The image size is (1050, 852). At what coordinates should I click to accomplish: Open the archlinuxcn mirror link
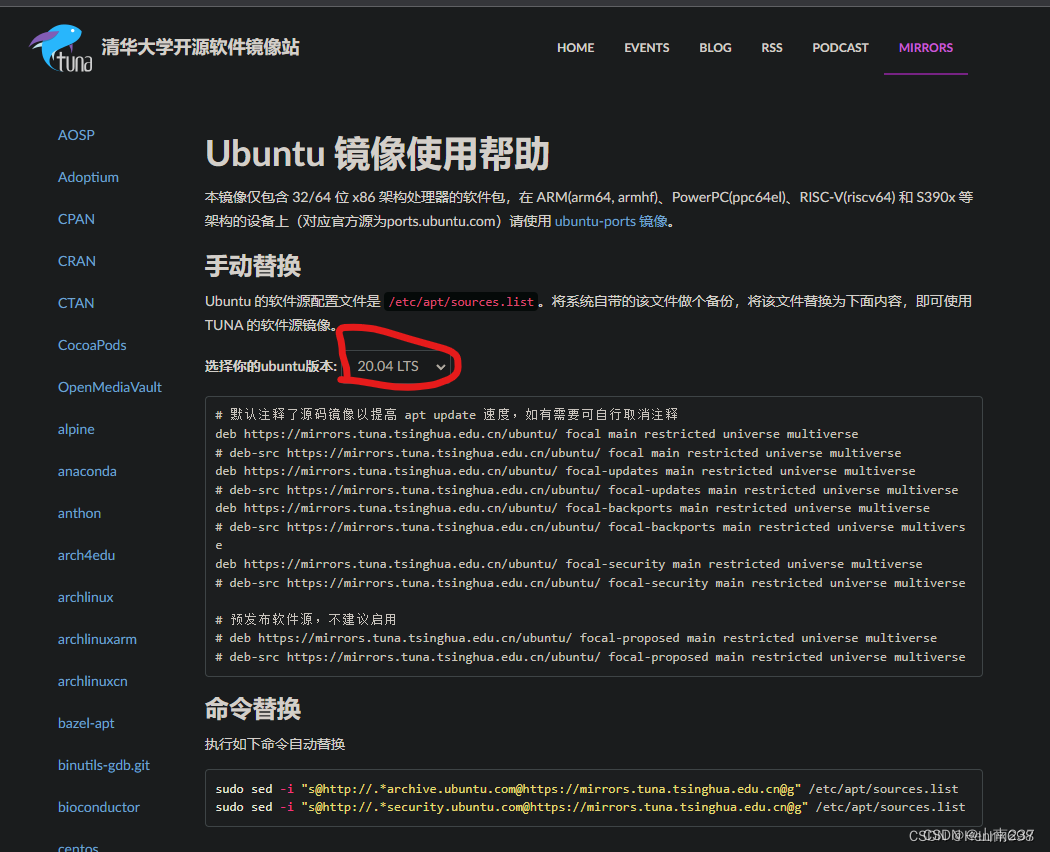[92, 681]
